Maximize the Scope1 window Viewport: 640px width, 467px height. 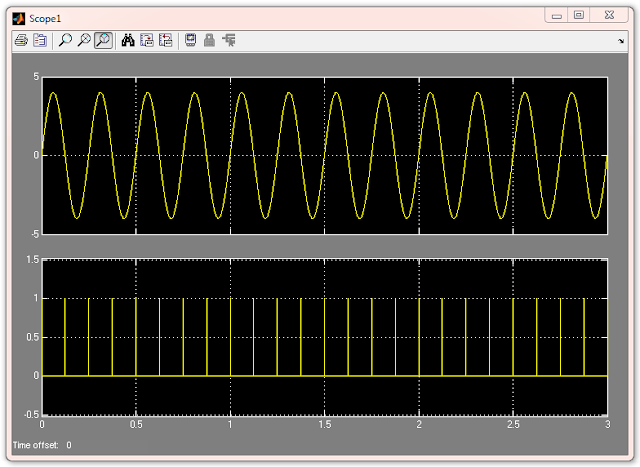tap(579, 15)
